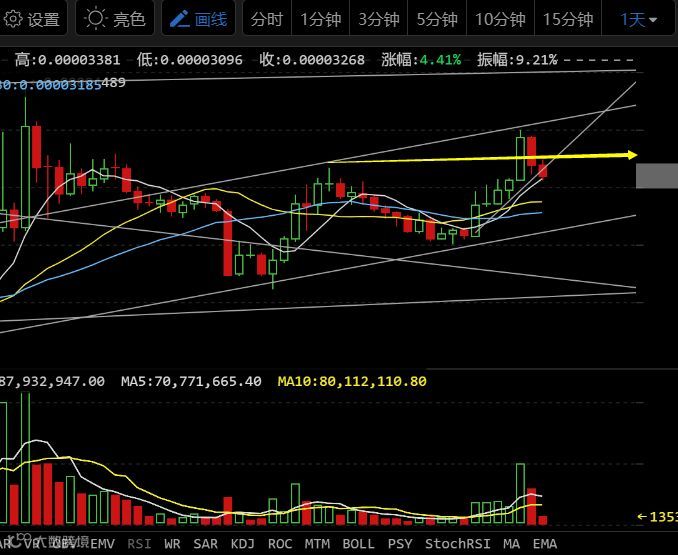Select the MA indicator

(512, 543)
